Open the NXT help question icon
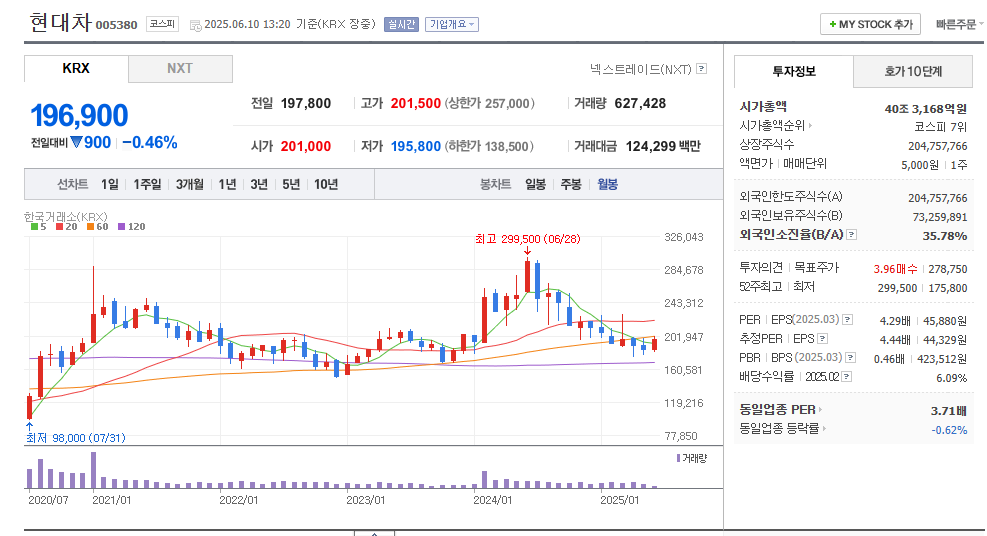 pyautogui.click(x=701, y=69)
